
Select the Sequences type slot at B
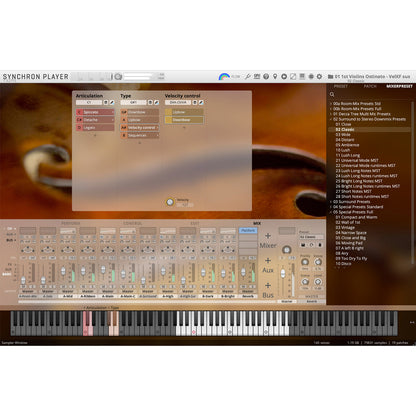click(140, 135)
